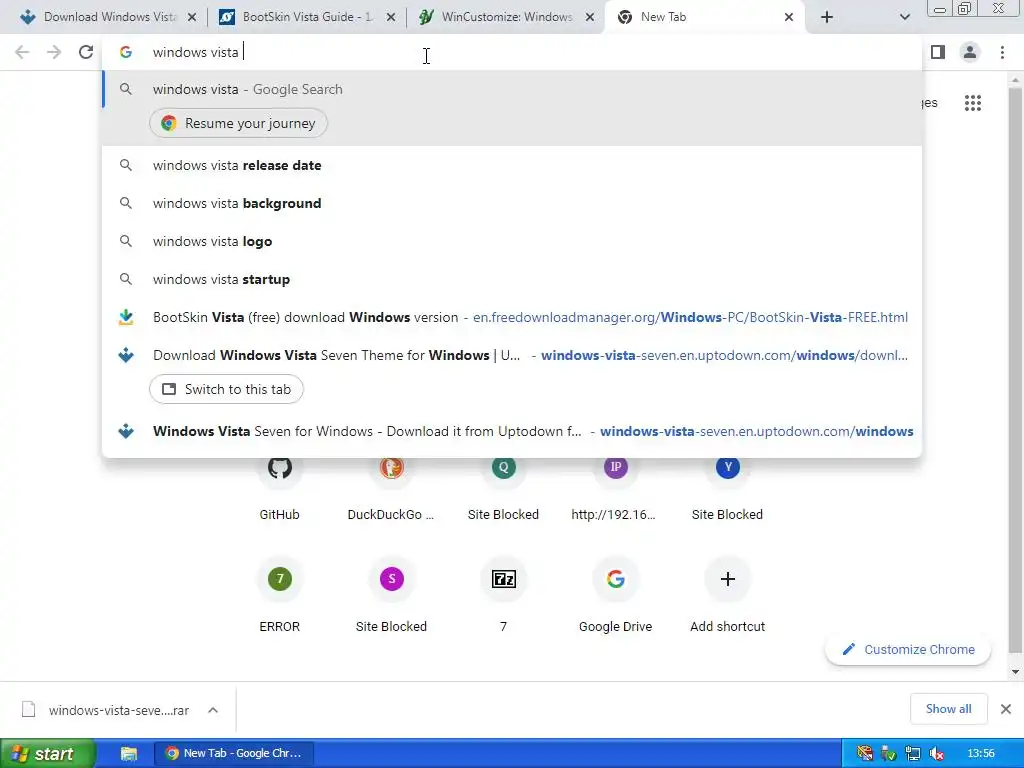Open the Google Drive shortcut
Viewport: 1024px width, 768px height.
click(x=615, y=594)
